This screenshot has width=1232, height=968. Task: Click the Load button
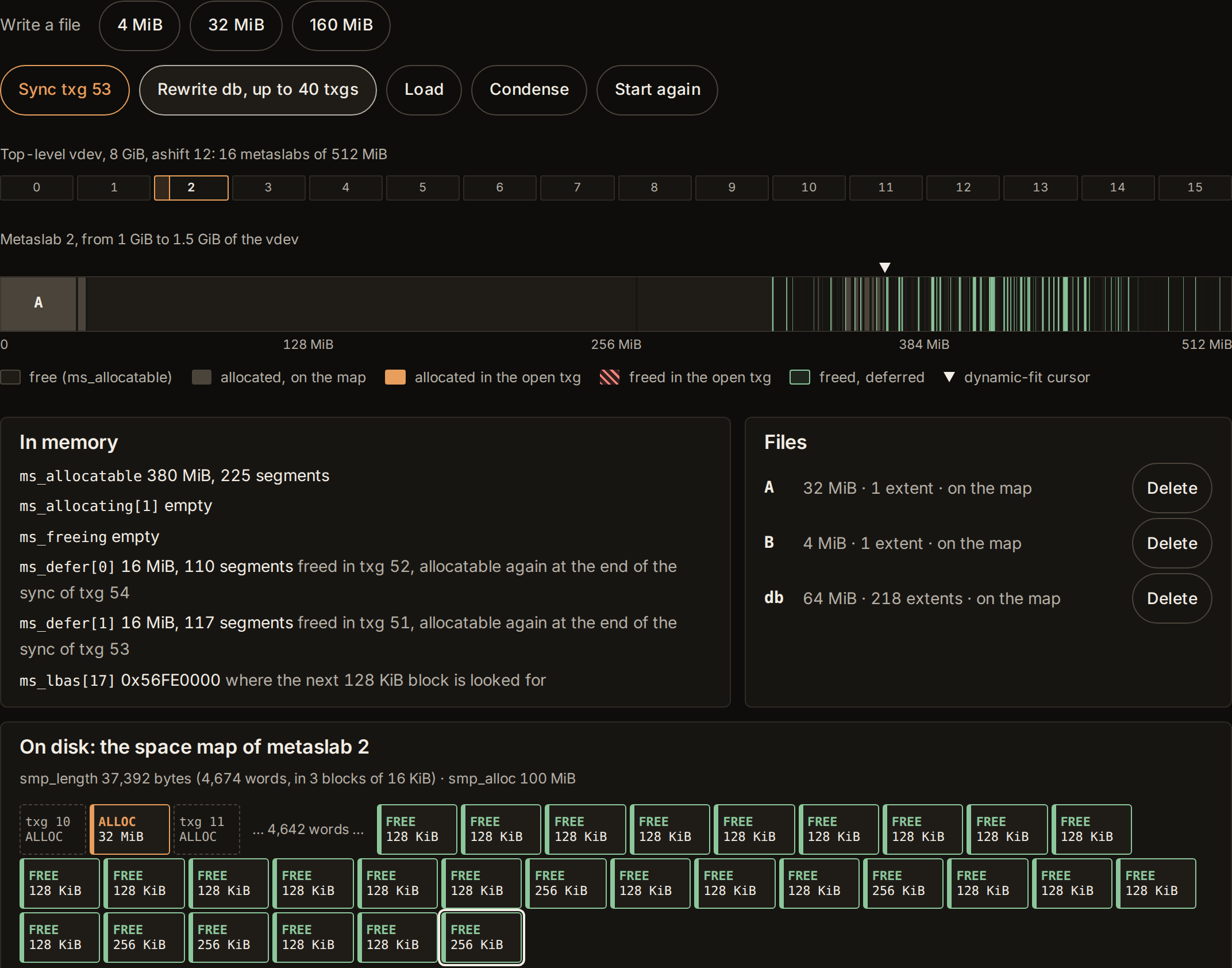tap(424, 90)
